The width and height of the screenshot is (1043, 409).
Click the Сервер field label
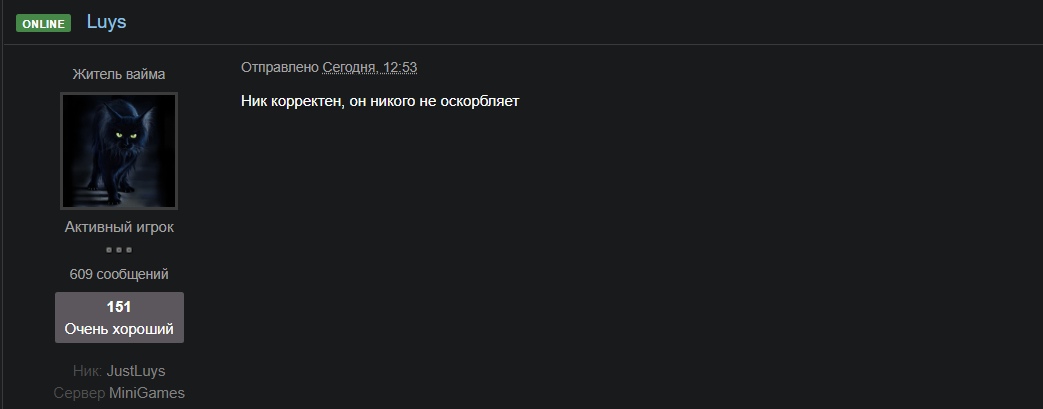79,393
